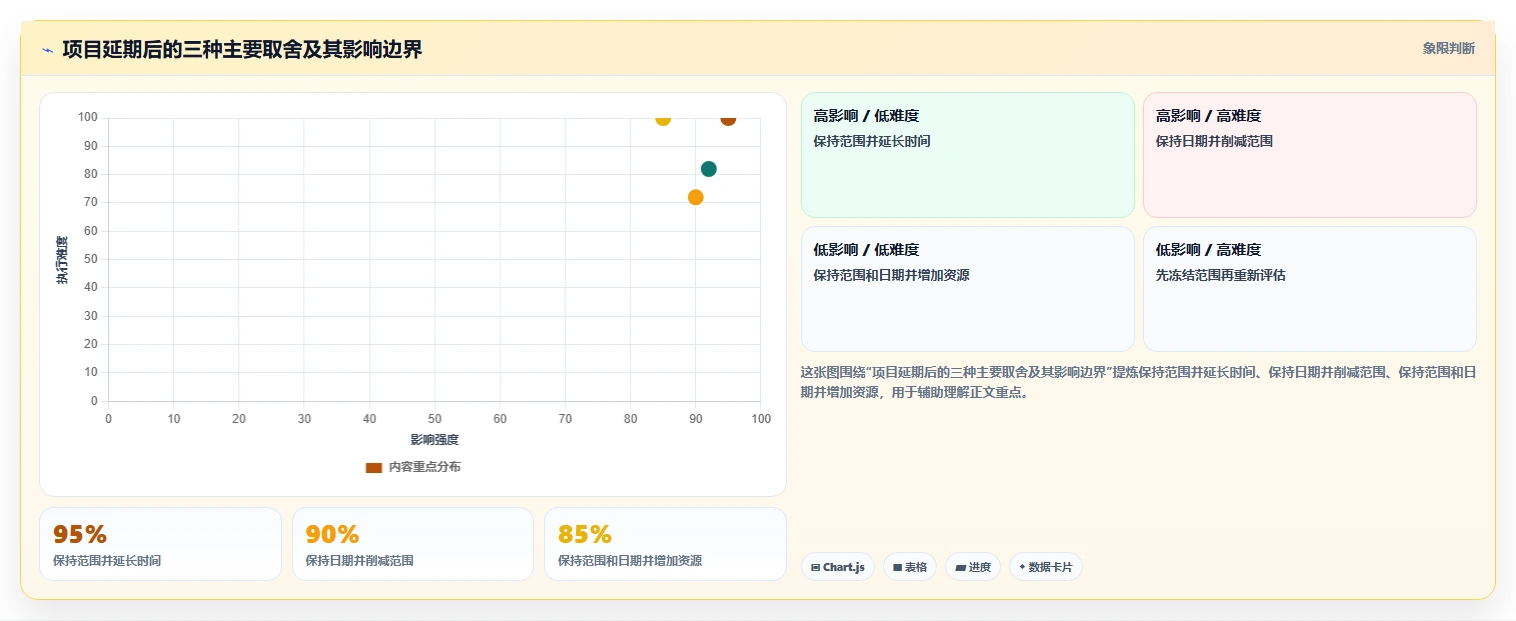Screen dimensions: 1516x621
Task: Open the 高影响 / 低难度 quadrant card
Action: pos(968,155)
